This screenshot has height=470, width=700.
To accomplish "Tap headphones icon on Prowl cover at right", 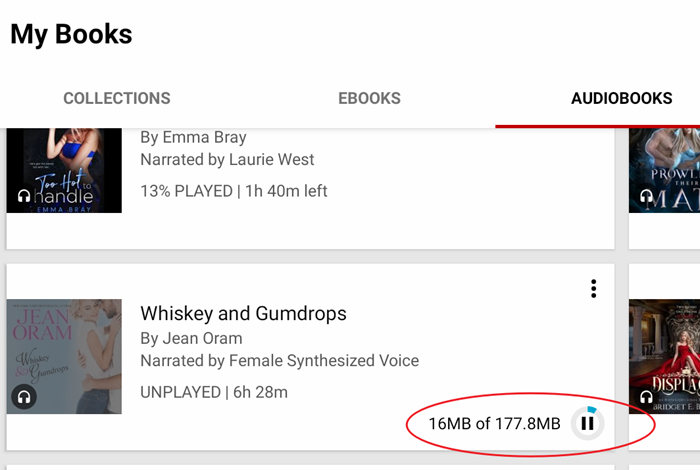I will tap(646, 195).
